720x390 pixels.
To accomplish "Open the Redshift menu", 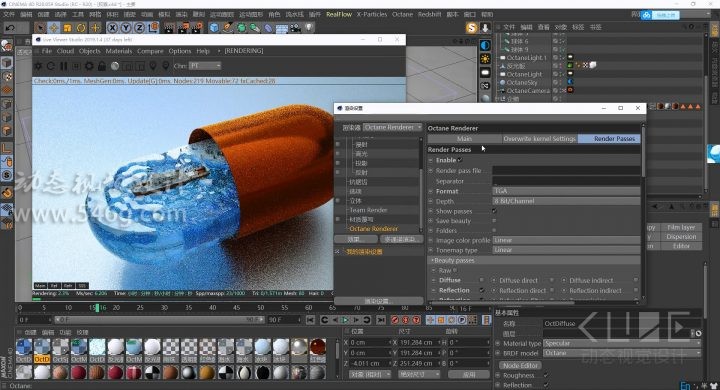I will (x=429, y=14).
